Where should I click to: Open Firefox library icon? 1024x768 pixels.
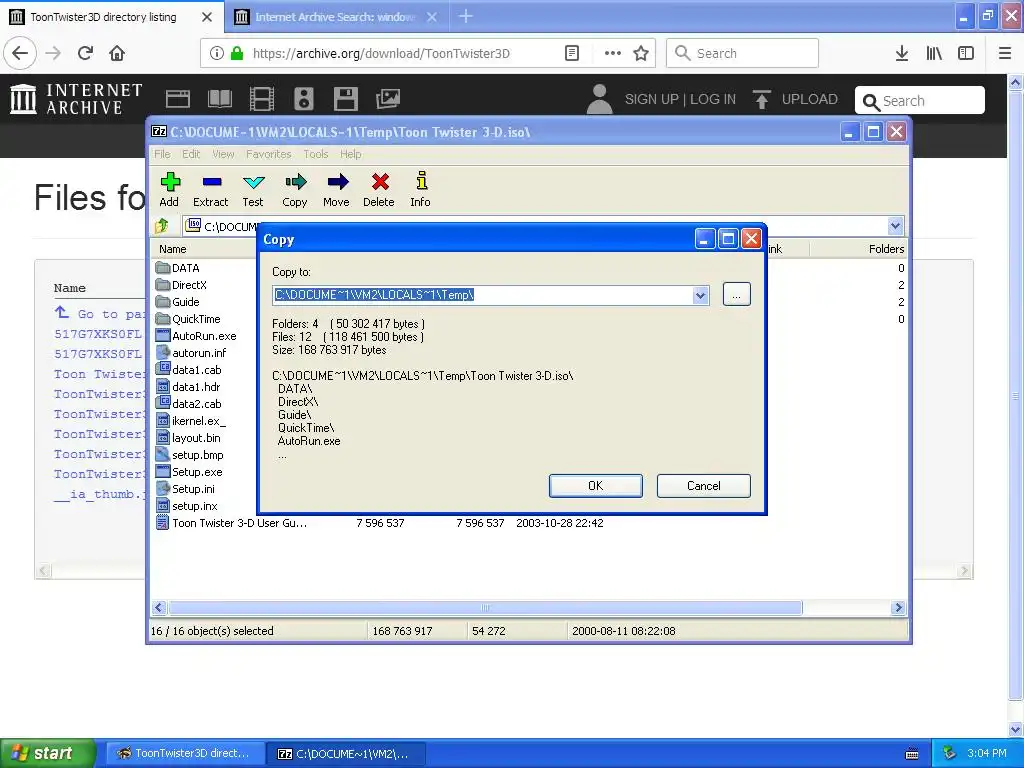click(934, 53)
